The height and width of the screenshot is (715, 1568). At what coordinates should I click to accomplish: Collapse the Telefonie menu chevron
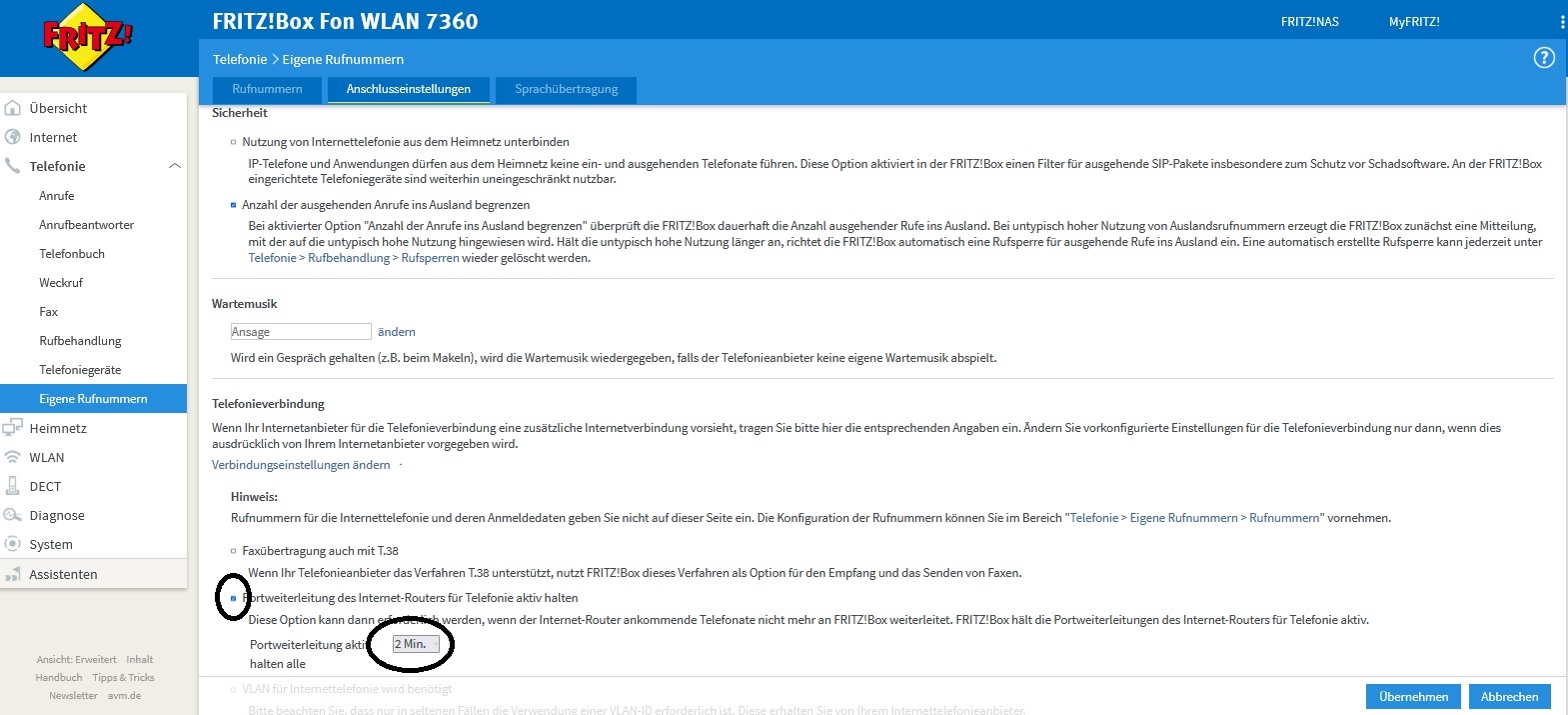pyautogui.click(x=174, y=166)
